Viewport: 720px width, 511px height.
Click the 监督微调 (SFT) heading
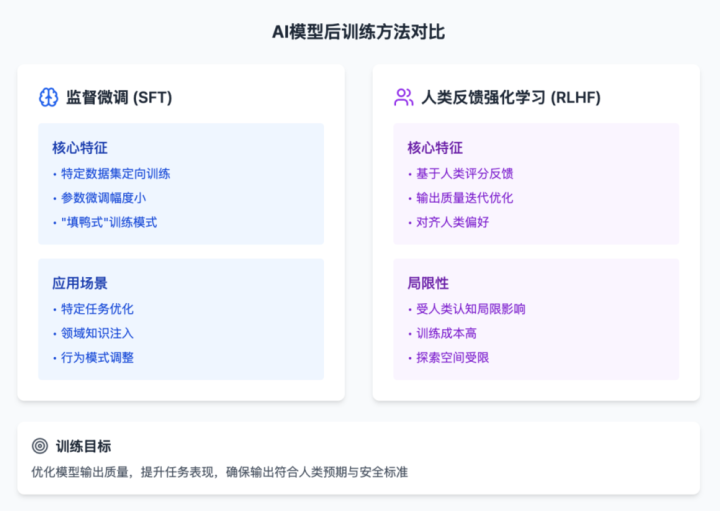click(119, 97)
